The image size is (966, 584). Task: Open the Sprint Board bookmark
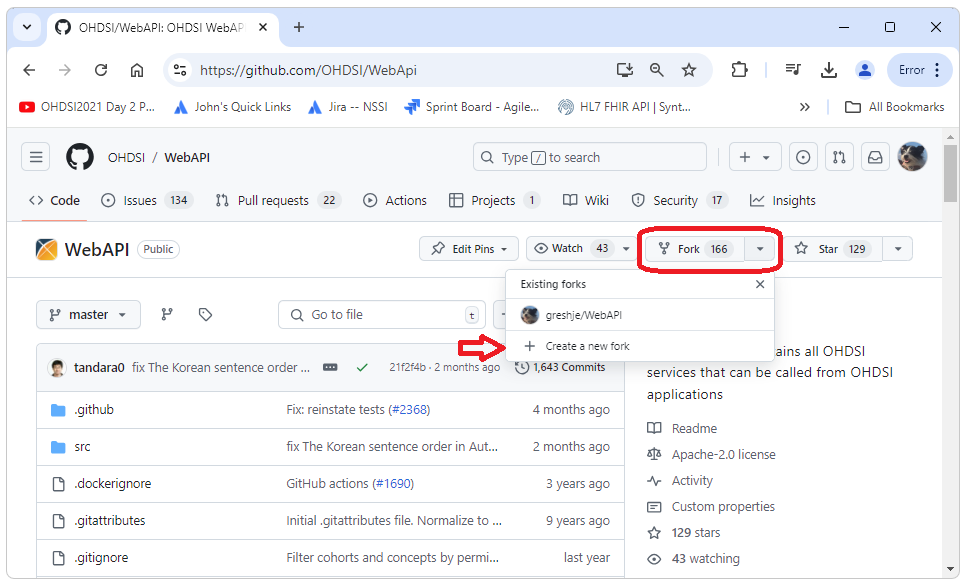pyautogui.click(x=472, y=107)
